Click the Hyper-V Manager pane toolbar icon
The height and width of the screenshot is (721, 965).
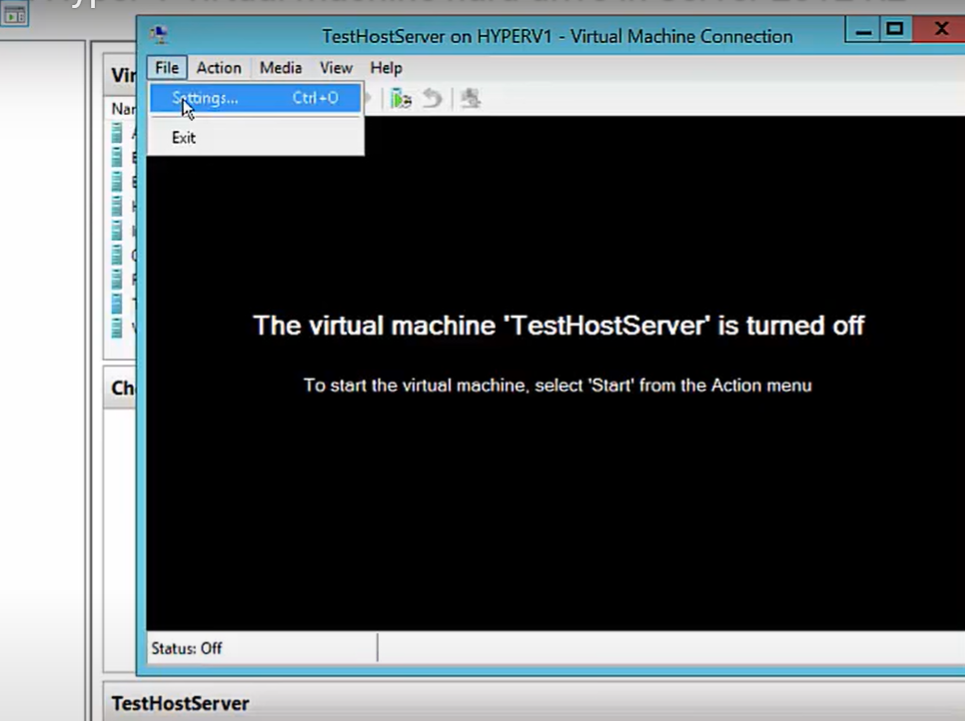pos(15,14)
